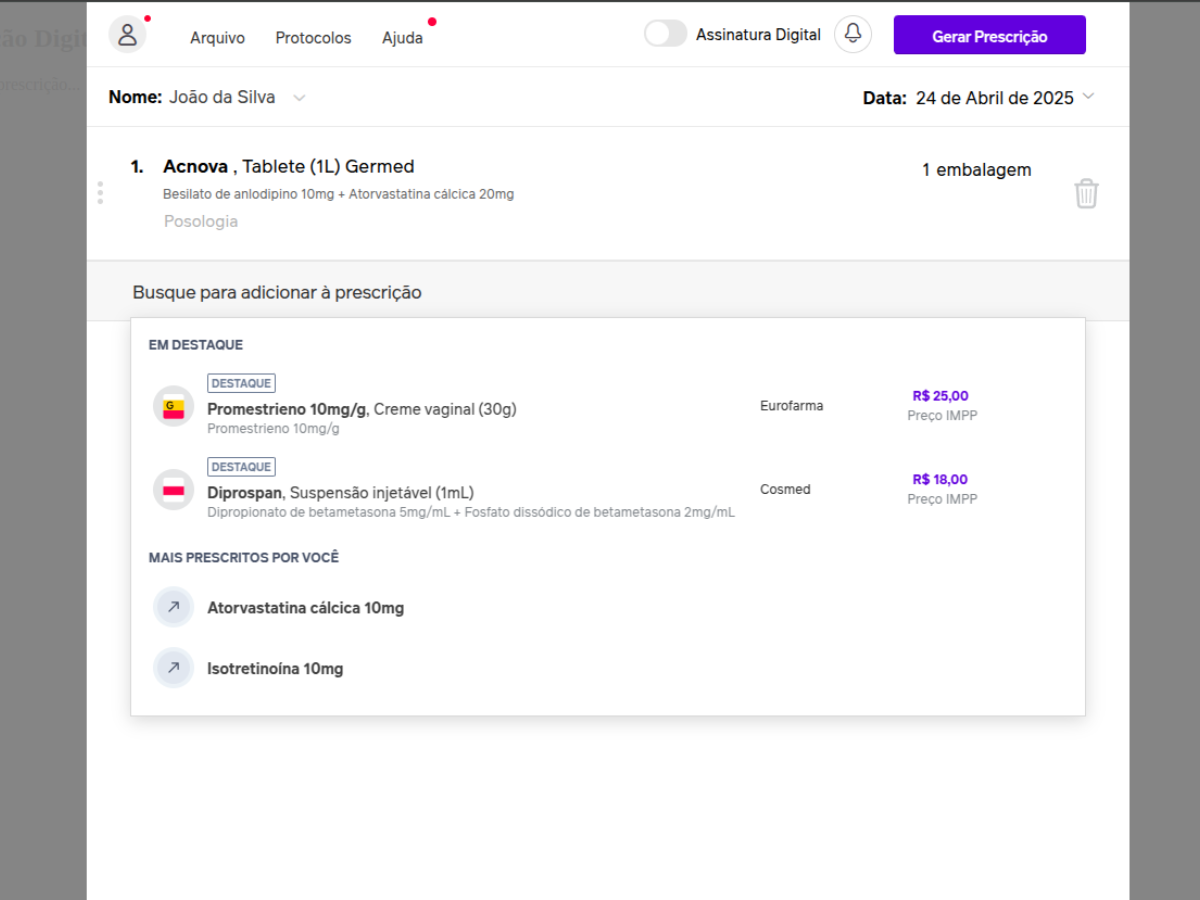Open the Ajuda menu
Screen dimensions: 1200x900
coord(402,38)
